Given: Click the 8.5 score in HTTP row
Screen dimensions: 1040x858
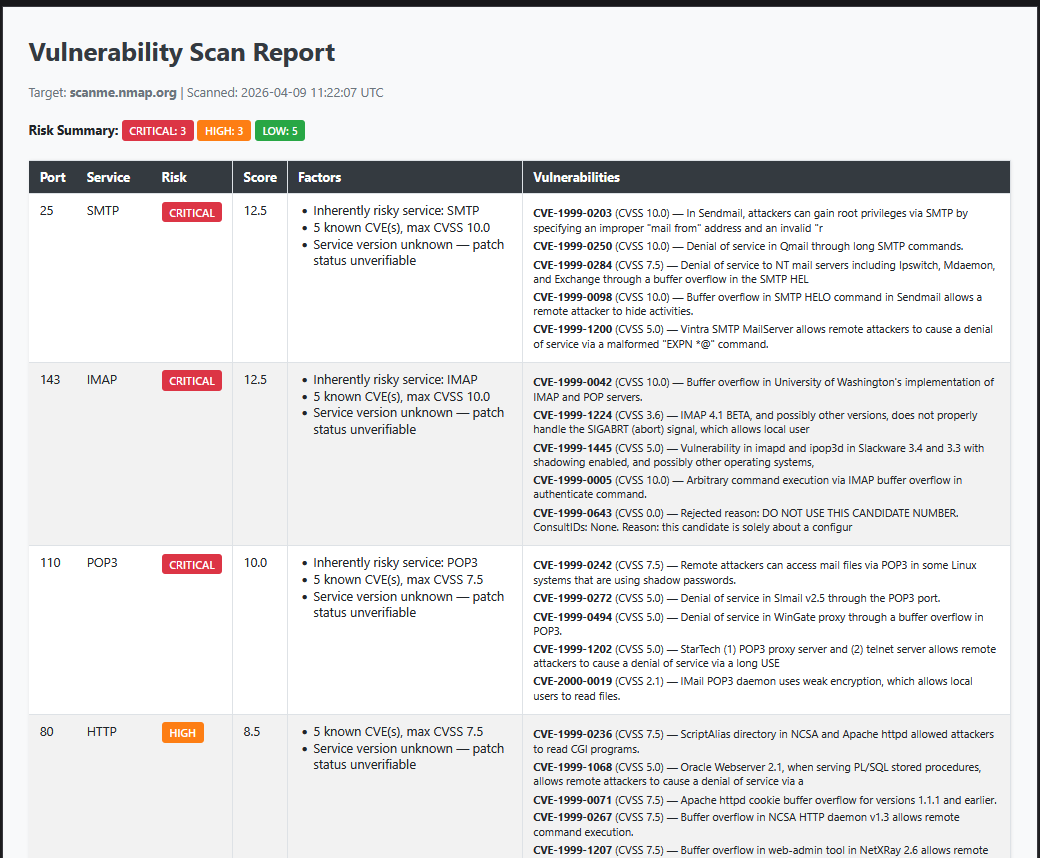Looking at the screenshot, I should click(251, 732).
